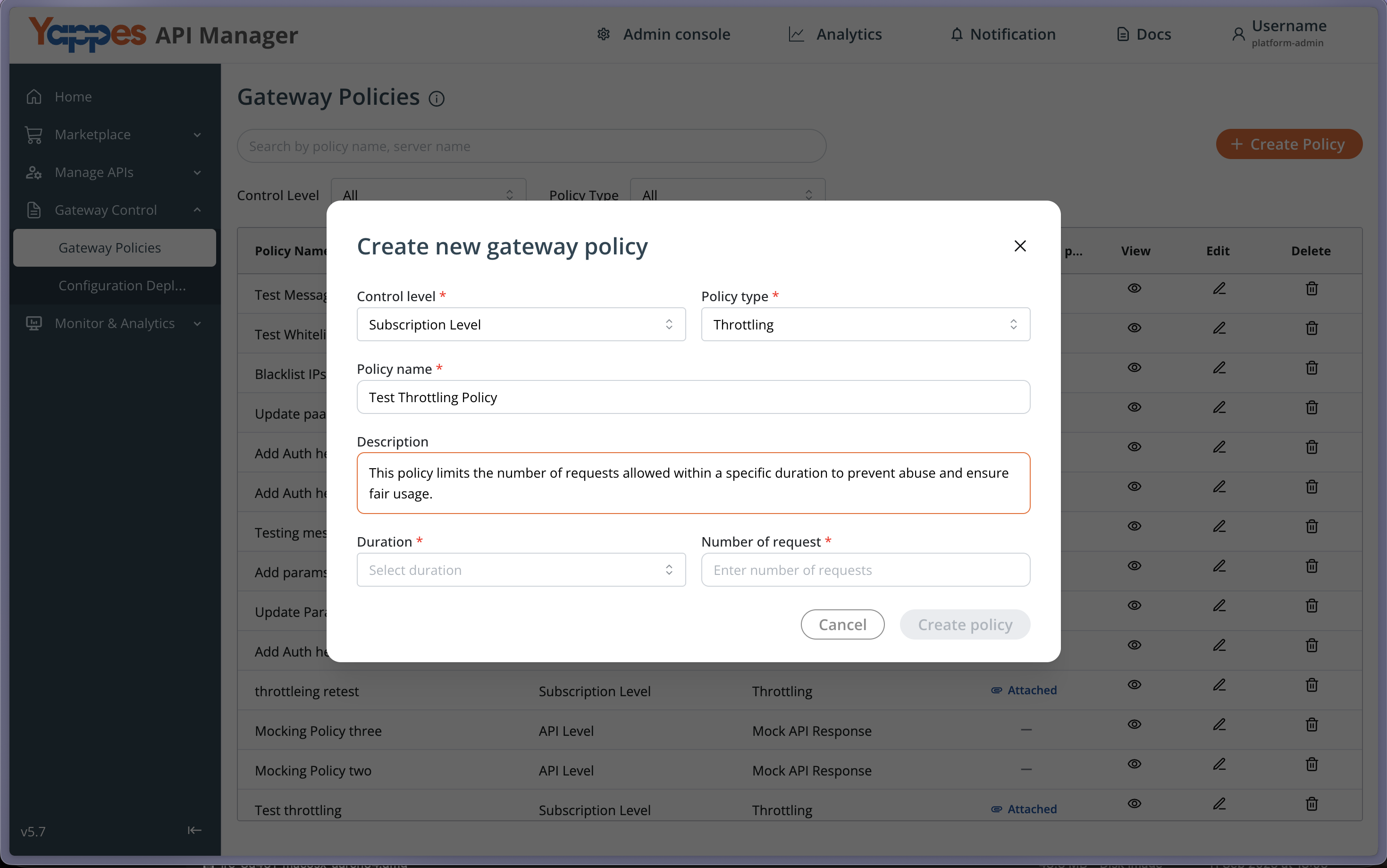Click the Gateway Policies info icon
Screen dimensions: 1387x868
click(437, 99)
